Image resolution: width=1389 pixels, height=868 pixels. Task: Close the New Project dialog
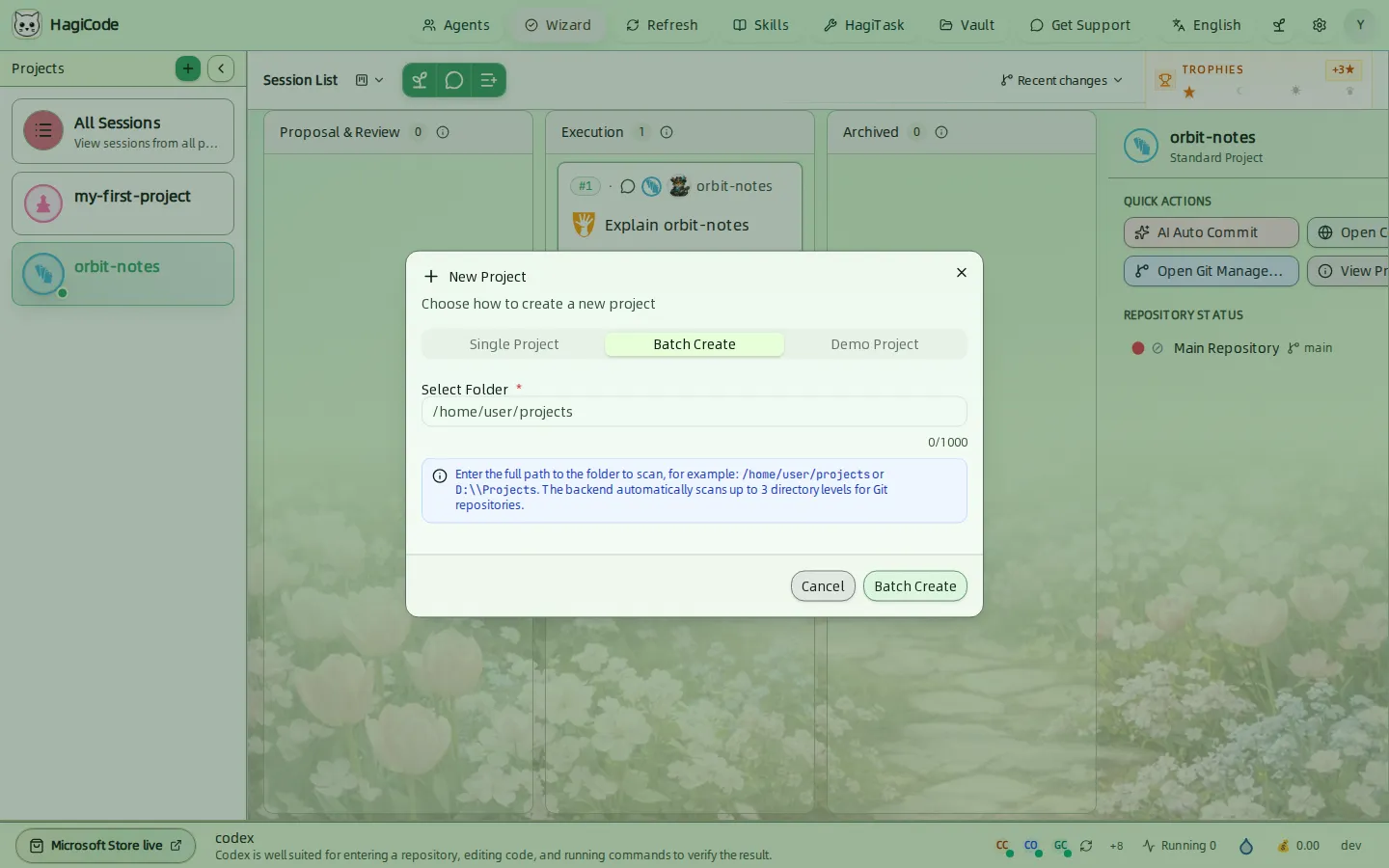point(961,273)
